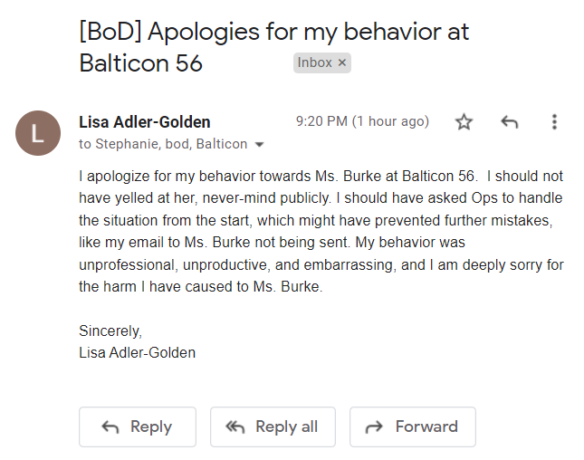
Task: Click the 'Sincerely,' closing line
Action: [110, 331]
